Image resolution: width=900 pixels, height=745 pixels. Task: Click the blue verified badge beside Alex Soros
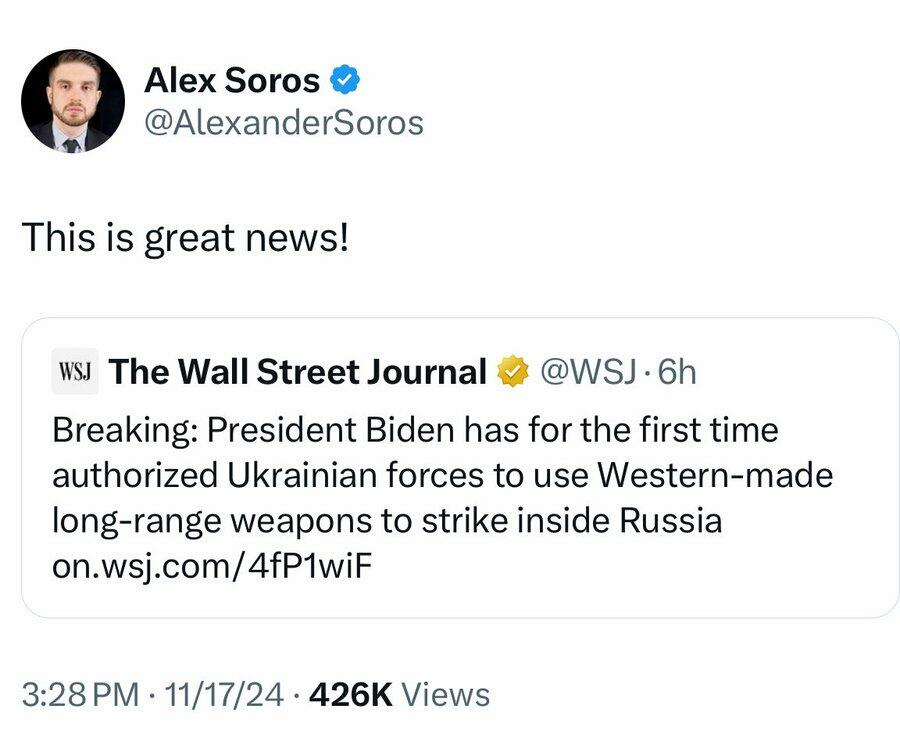click(346, 79)
